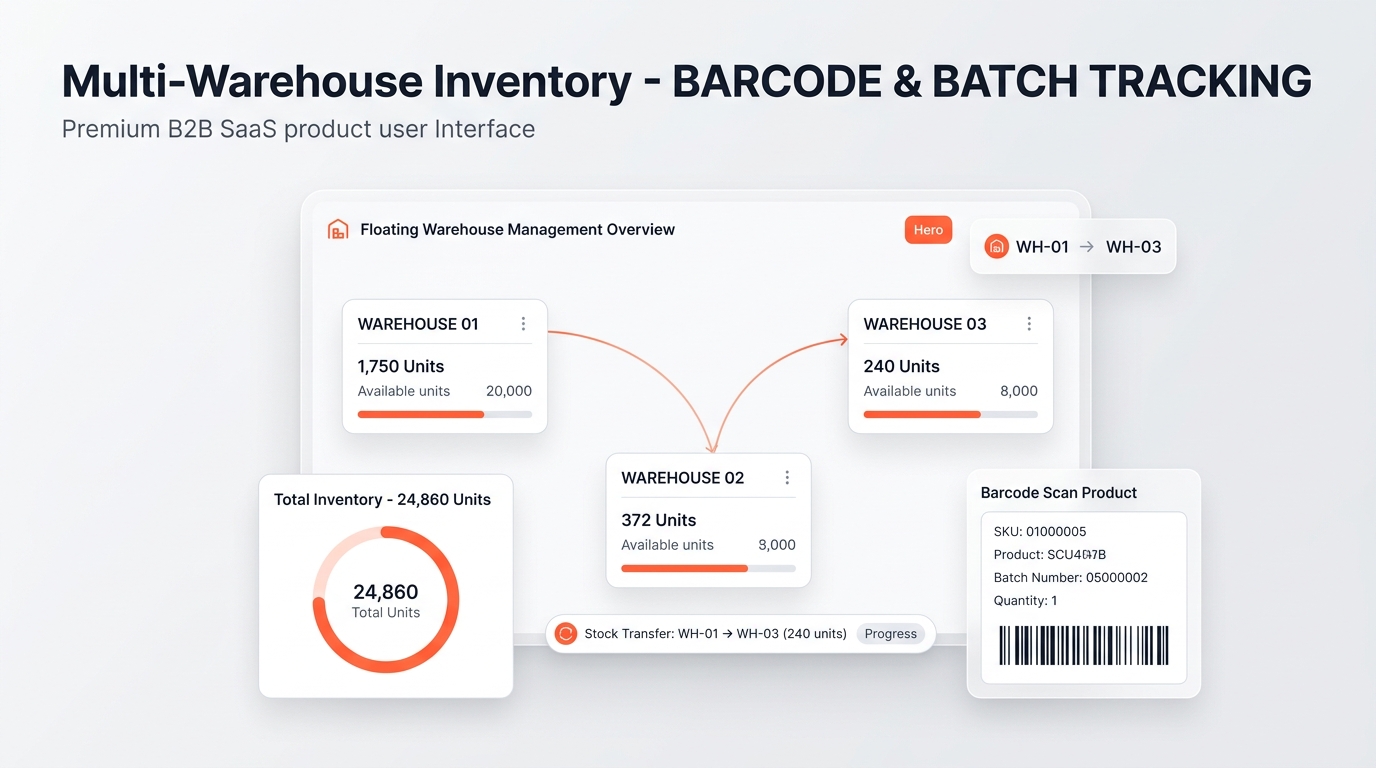Click the 240 Units value
Viewport: 1376px width, 768px height.
902,366
